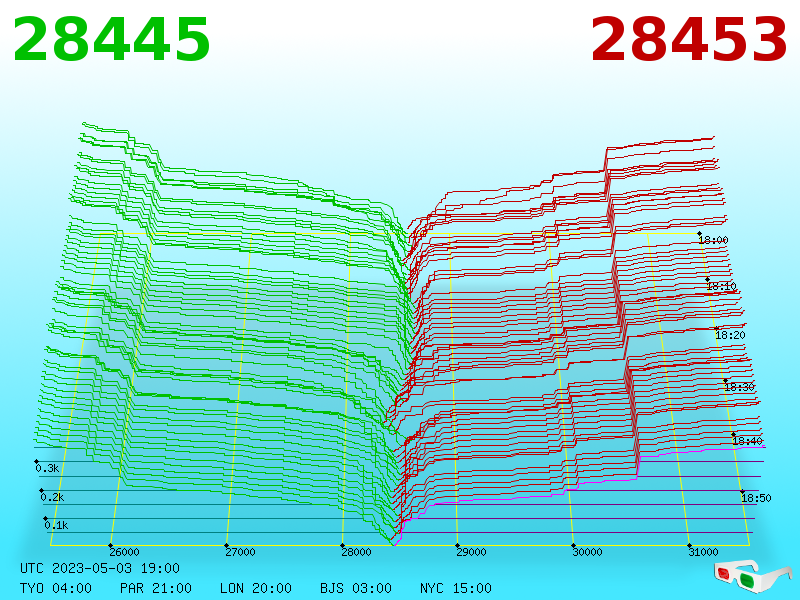Click the NYC 15:00 clock

click(x=456, y=588)
